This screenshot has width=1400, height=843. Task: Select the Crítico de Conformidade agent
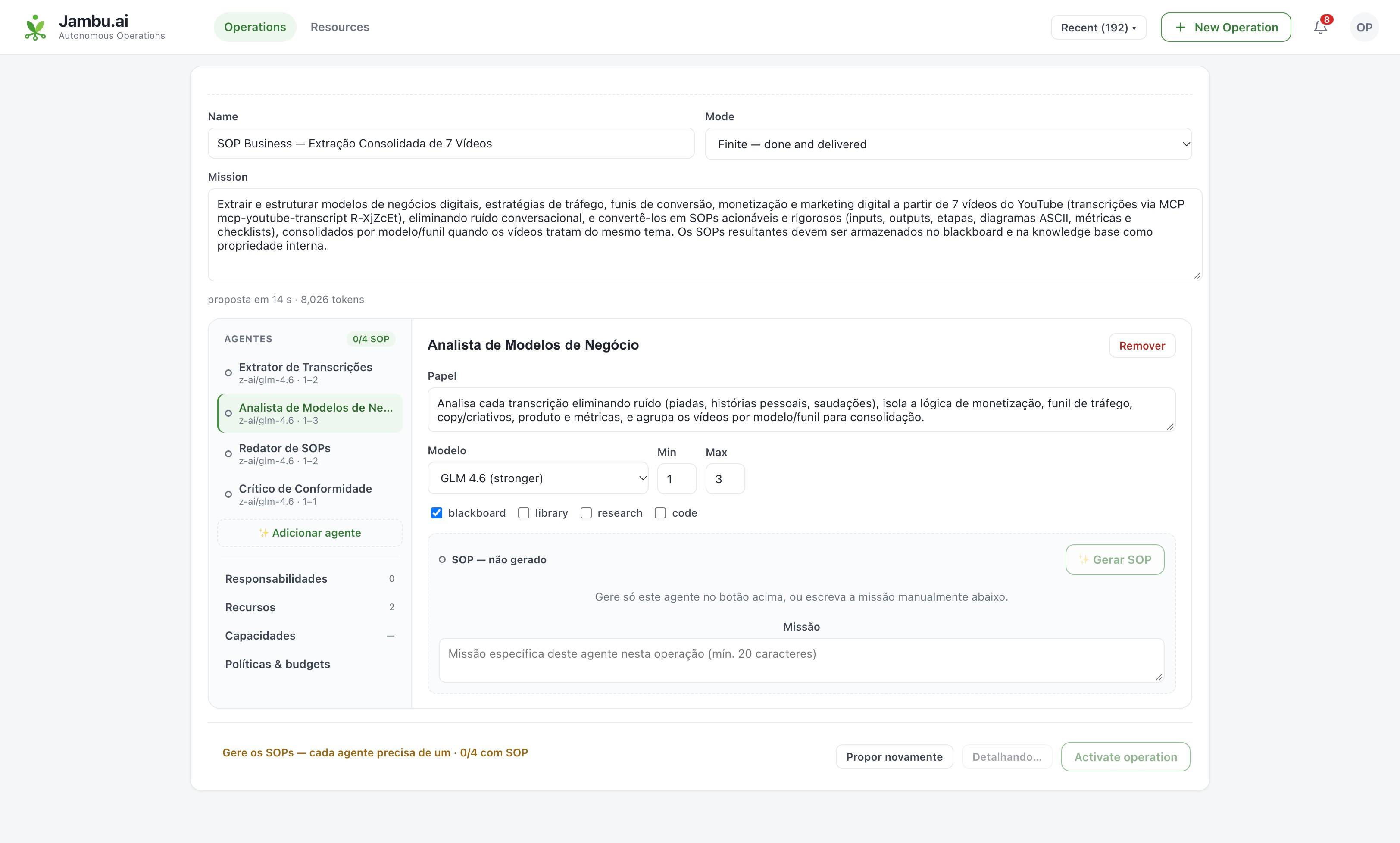point(309,494)
